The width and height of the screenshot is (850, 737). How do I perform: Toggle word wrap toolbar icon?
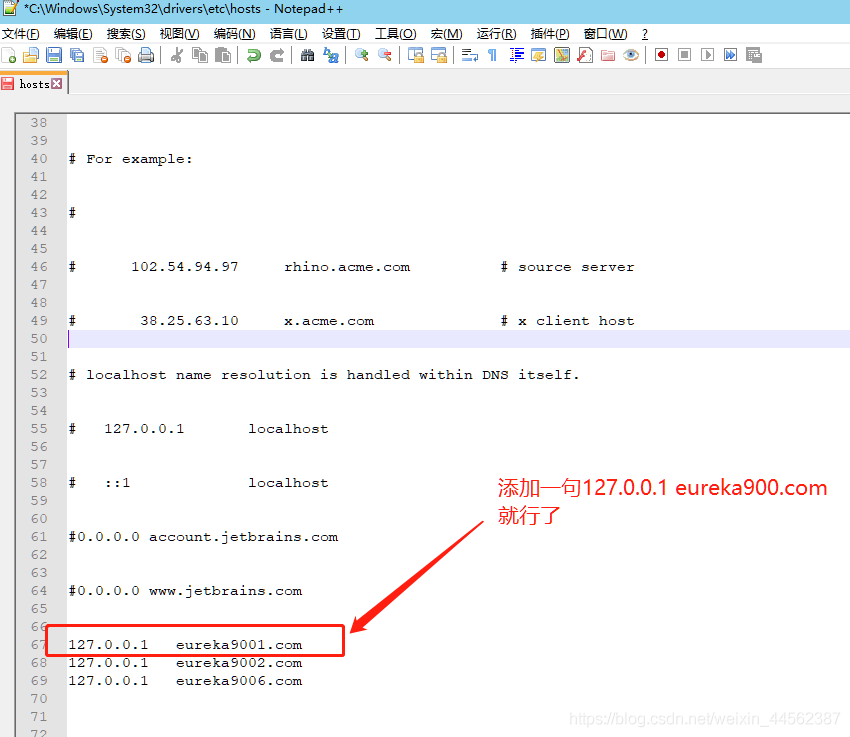pyautogui.click(x=469, y=55)
